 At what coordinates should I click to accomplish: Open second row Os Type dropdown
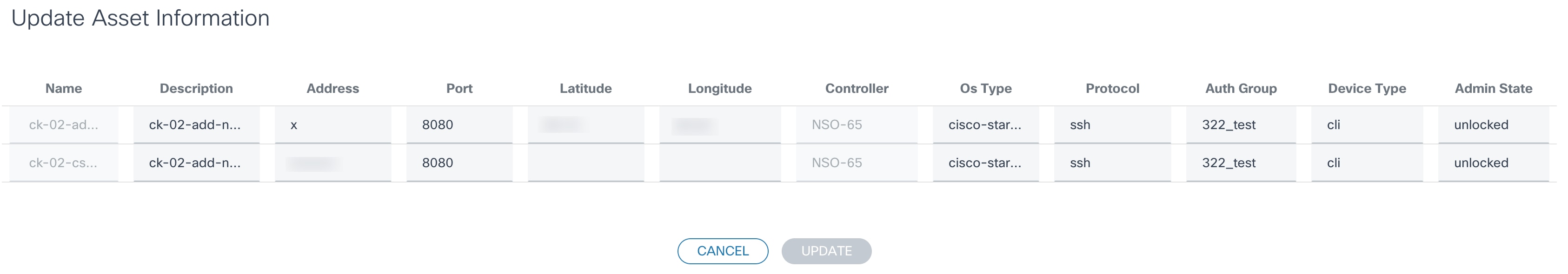[985, 163]
